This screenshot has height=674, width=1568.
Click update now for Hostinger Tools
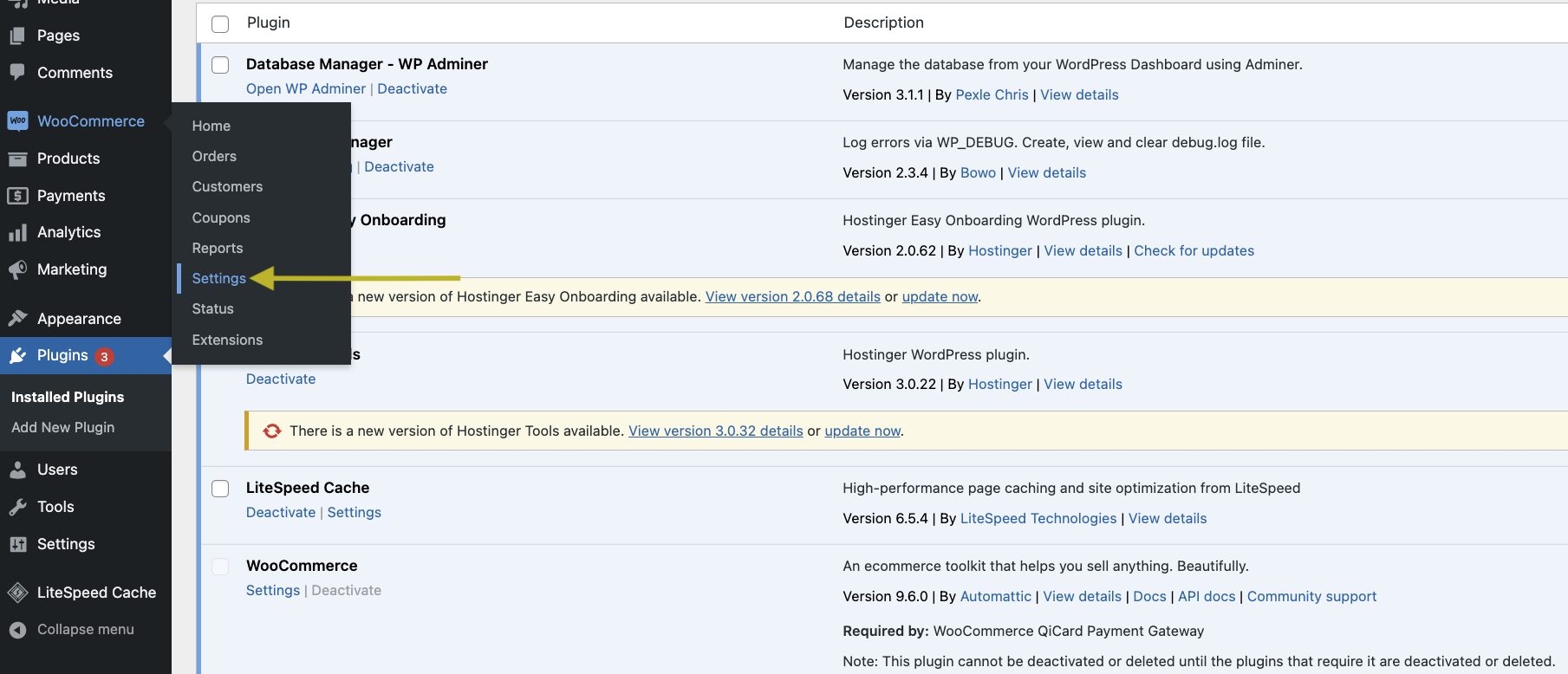tap(862, 431)
